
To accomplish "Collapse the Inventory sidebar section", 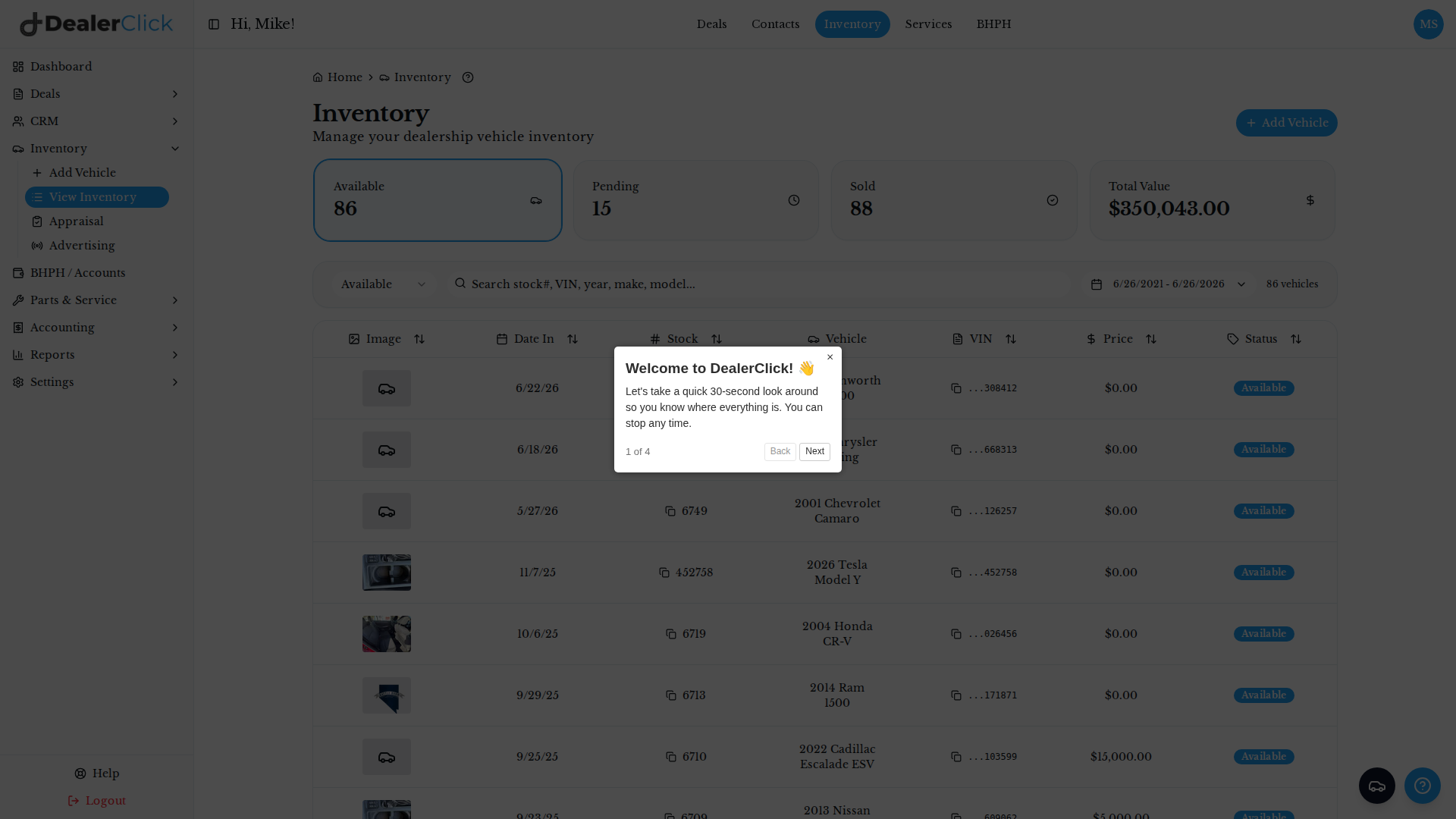I will (x=96, y=149).
